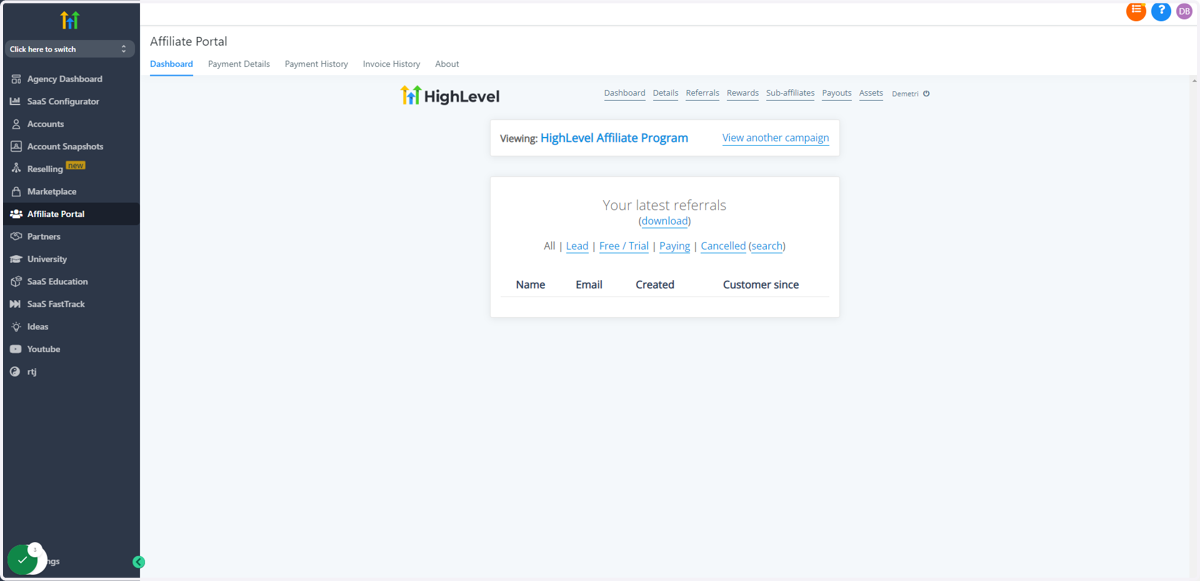Open the Details link in HighLevel nav
The image size is (1200, 581).
665,93
